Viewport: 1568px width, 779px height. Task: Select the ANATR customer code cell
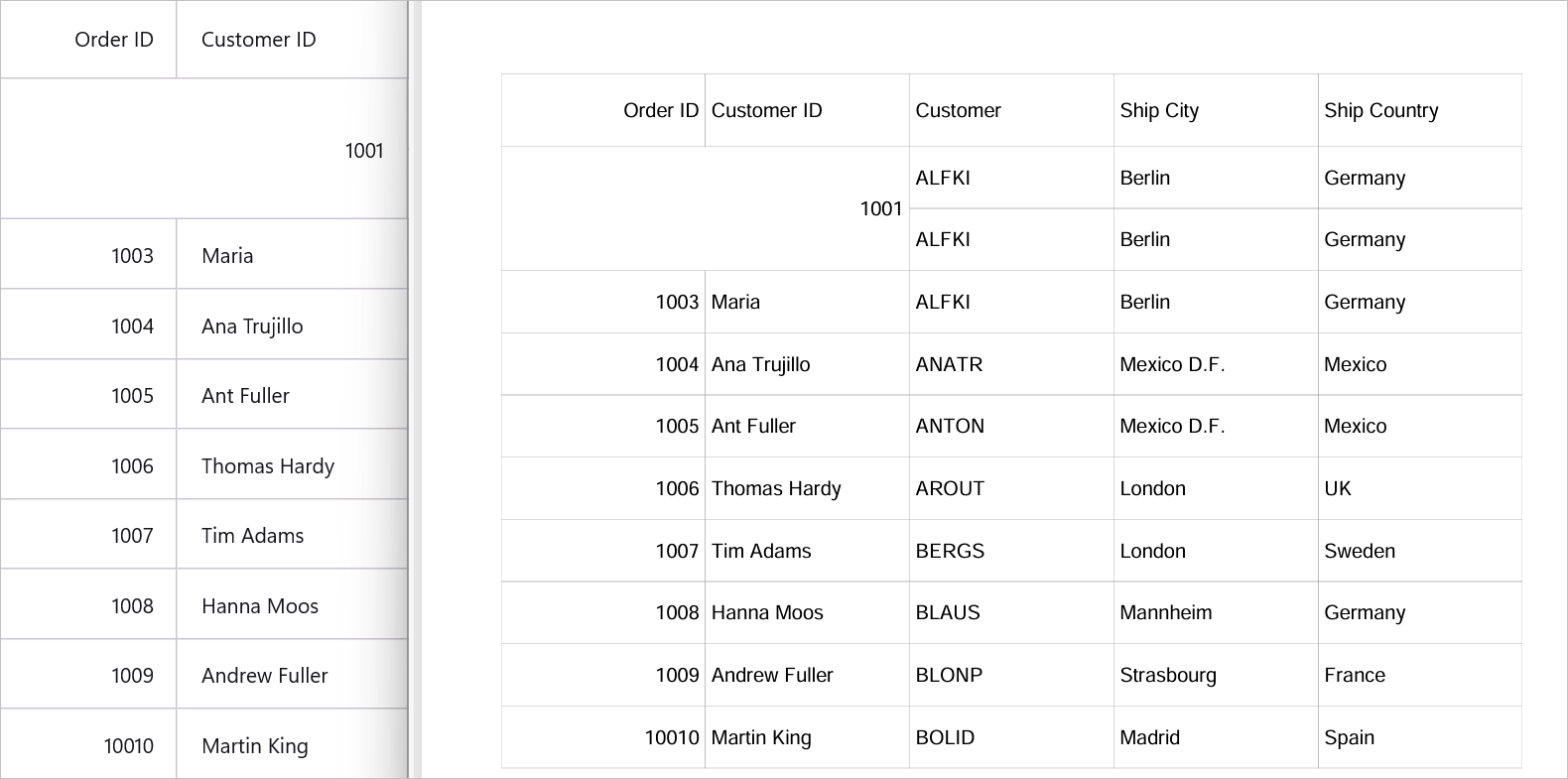click(x=948, y=364)
